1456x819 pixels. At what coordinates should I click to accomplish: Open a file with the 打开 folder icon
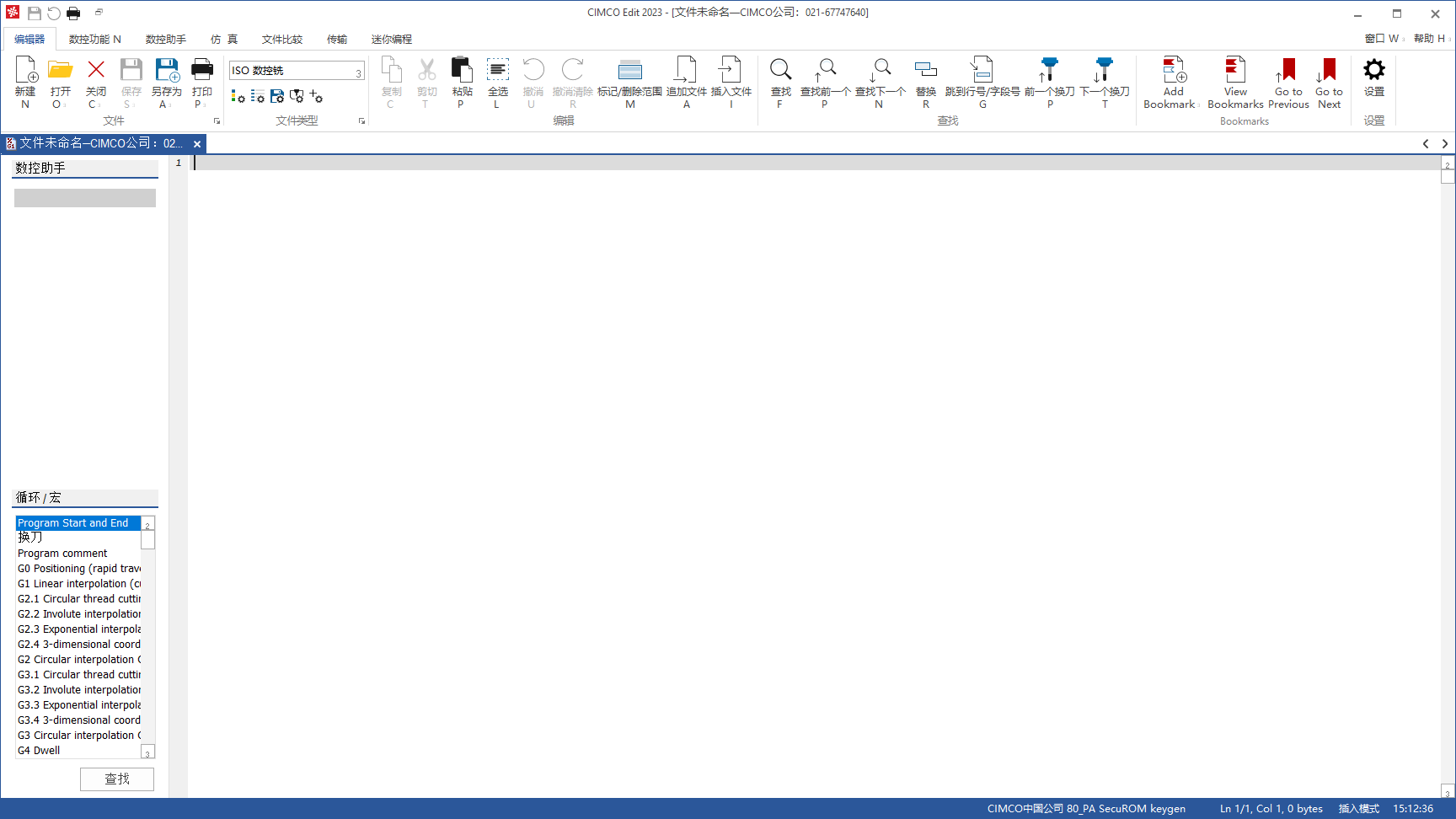point(60,82)
